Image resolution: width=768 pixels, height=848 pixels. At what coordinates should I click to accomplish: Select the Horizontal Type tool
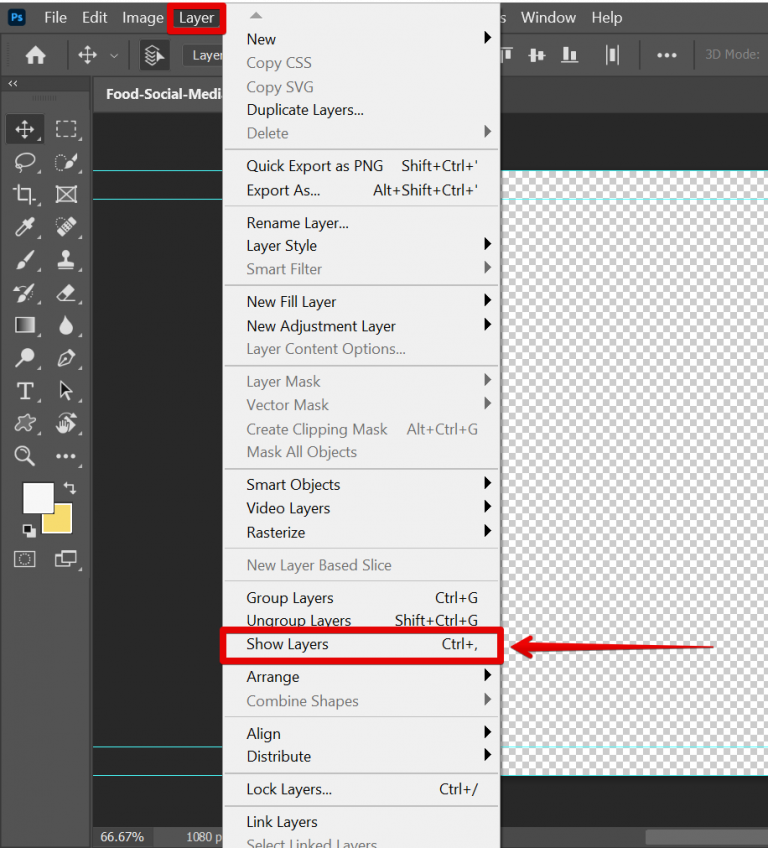tap(25, 391)
